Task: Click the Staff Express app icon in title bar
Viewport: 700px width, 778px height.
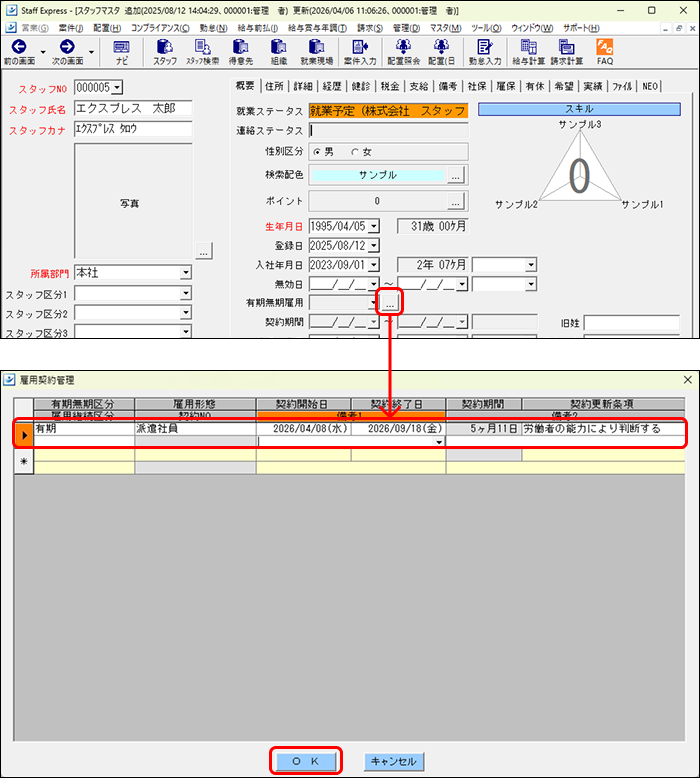Action: coord(11,10)
